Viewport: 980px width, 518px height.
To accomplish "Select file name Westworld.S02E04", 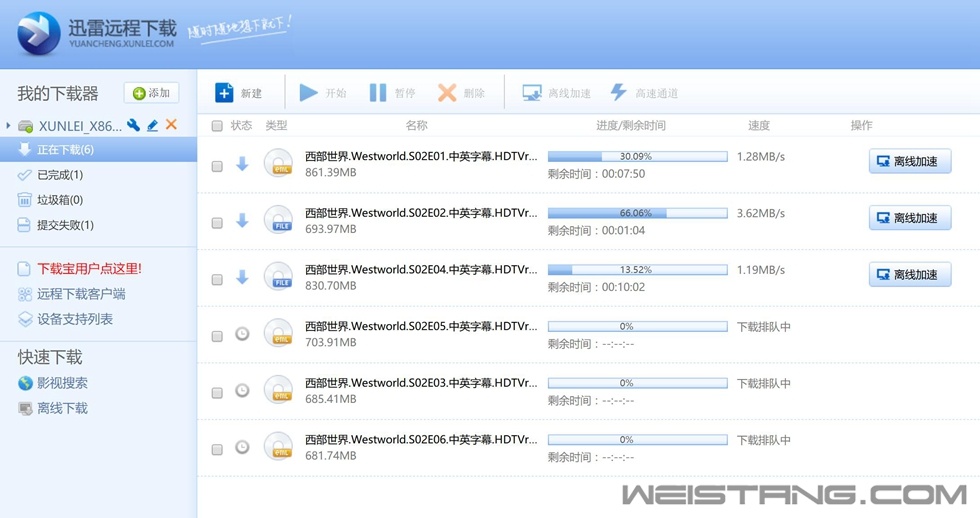I will coord(421,269).
